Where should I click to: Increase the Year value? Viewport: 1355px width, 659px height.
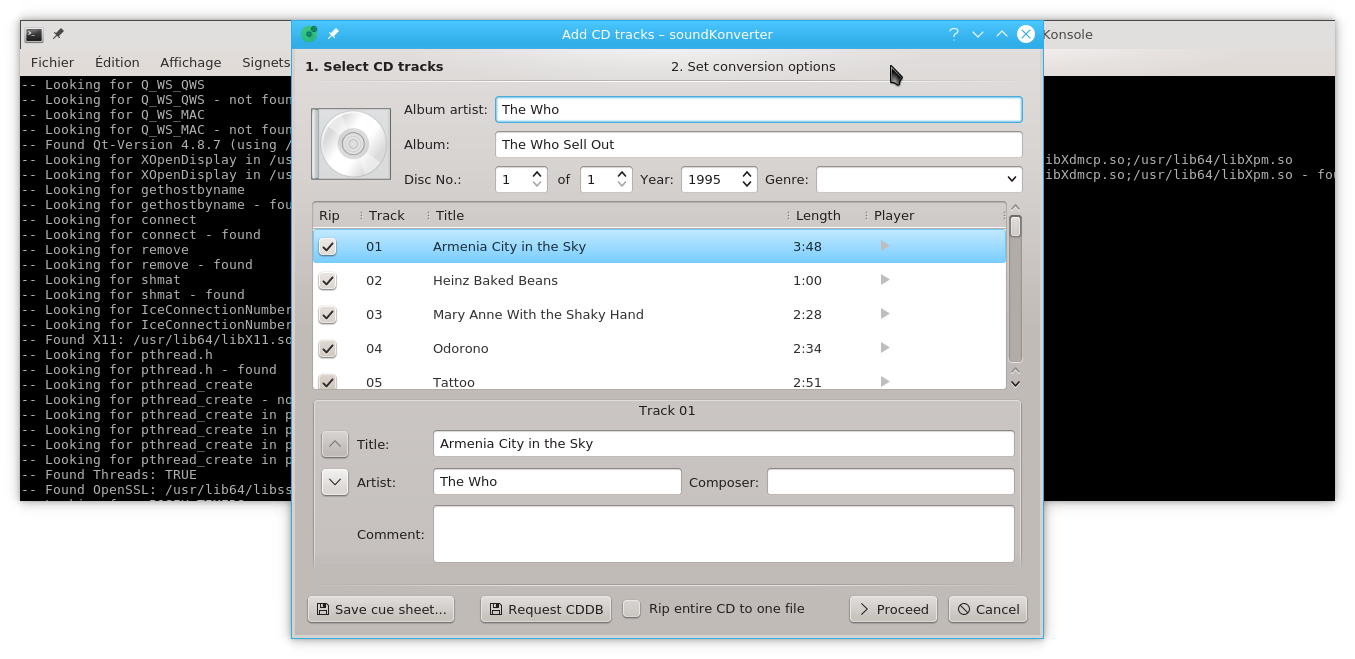coord(747,174)
